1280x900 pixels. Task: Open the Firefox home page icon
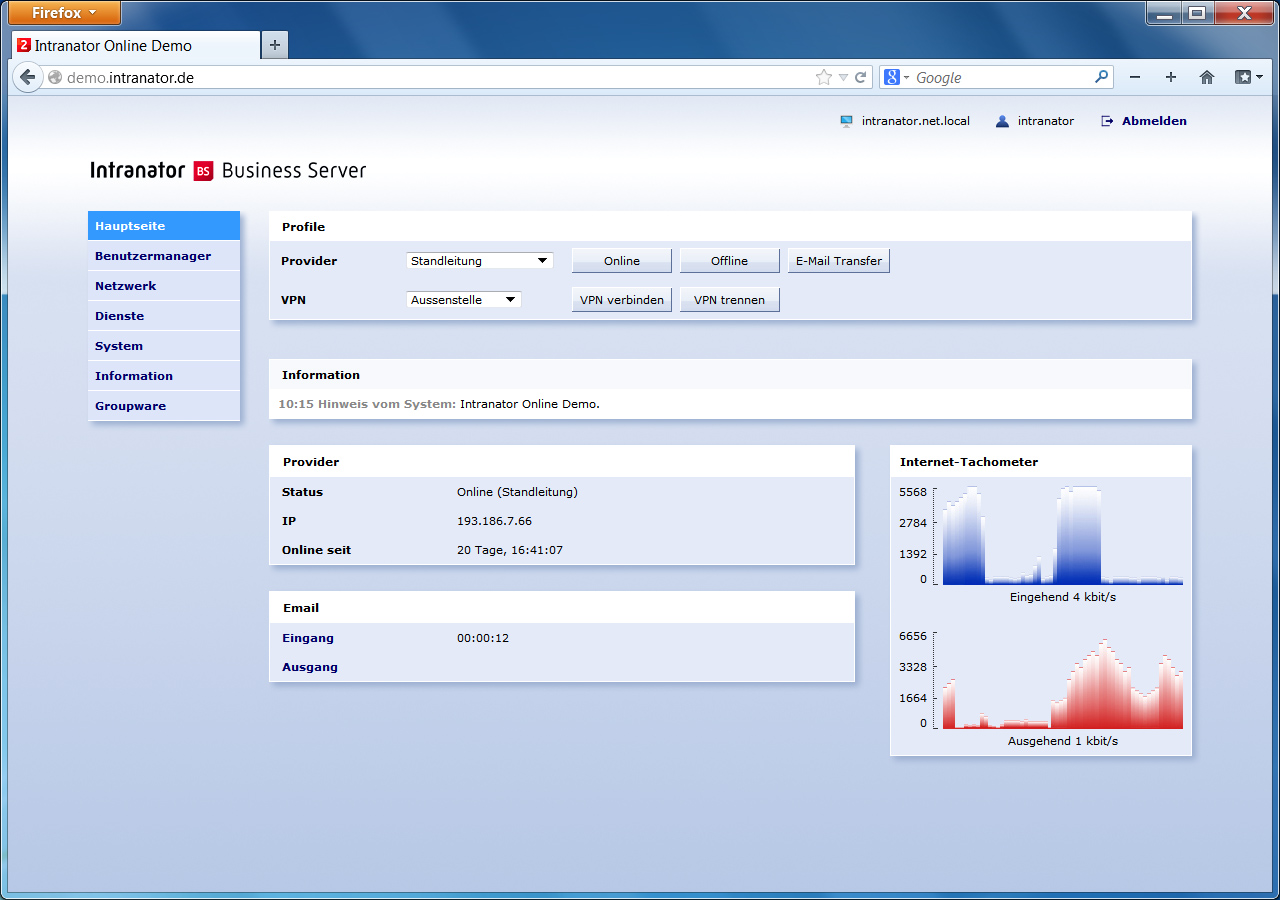[x=1207, y=77]
